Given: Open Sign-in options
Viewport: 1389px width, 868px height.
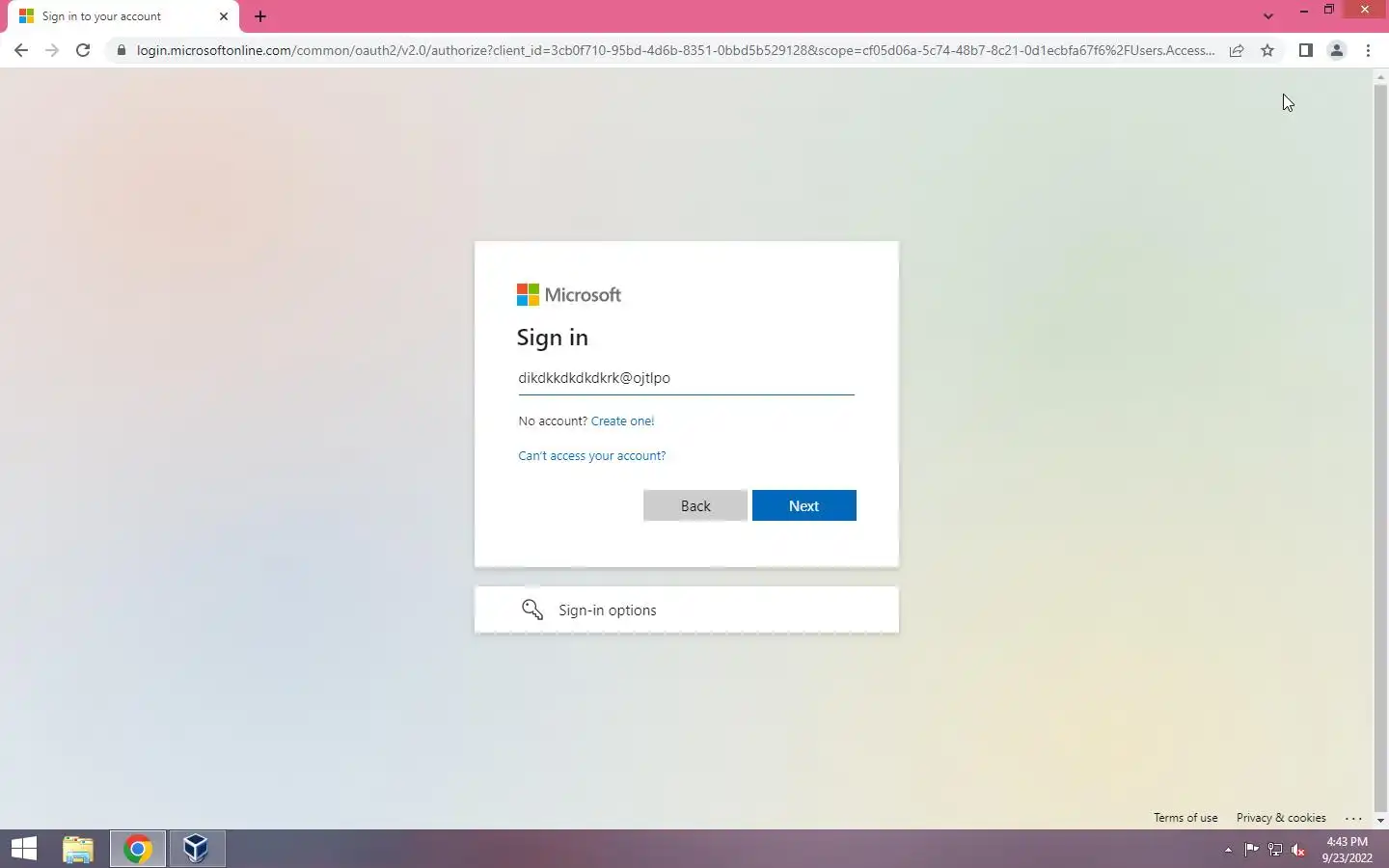Looking at the screenshot, I should (686, 610).
